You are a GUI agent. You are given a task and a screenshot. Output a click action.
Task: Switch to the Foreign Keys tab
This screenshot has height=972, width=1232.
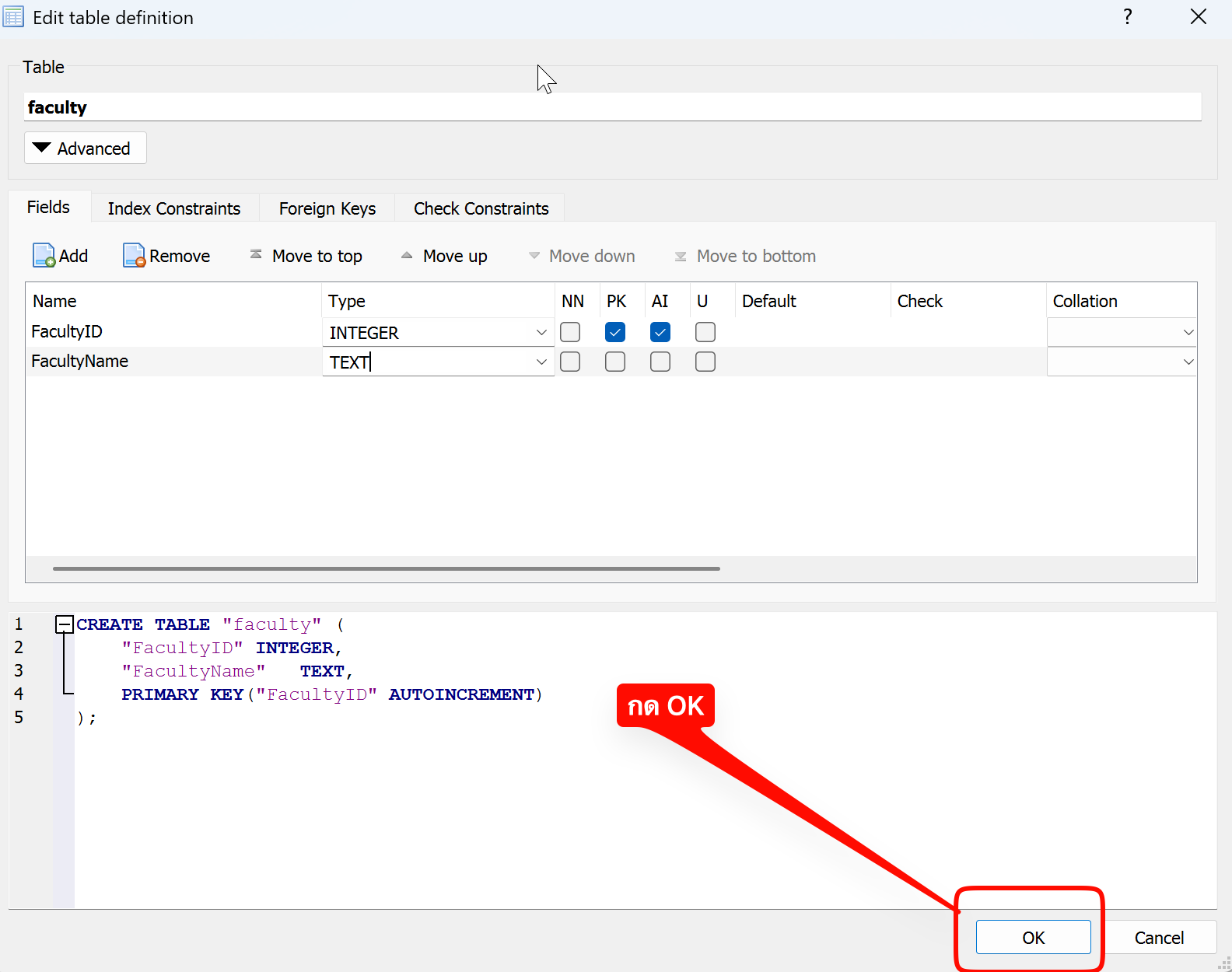[327, 208]
